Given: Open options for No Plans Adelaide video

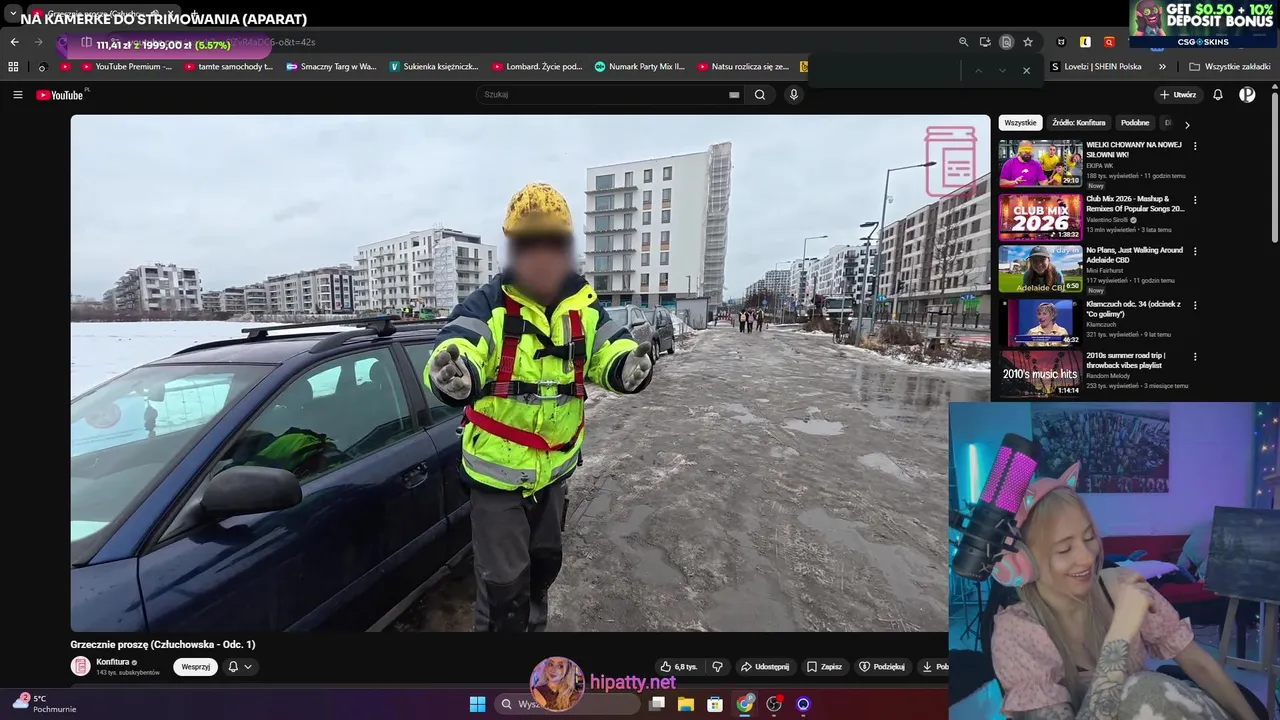Looking at the screenshot, I should [1194, 251].
